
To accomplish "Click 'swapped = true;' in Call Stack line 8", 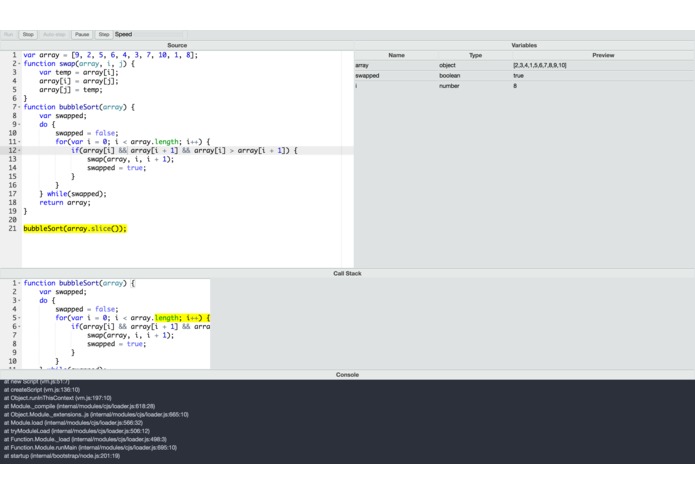I will [117, 344].
